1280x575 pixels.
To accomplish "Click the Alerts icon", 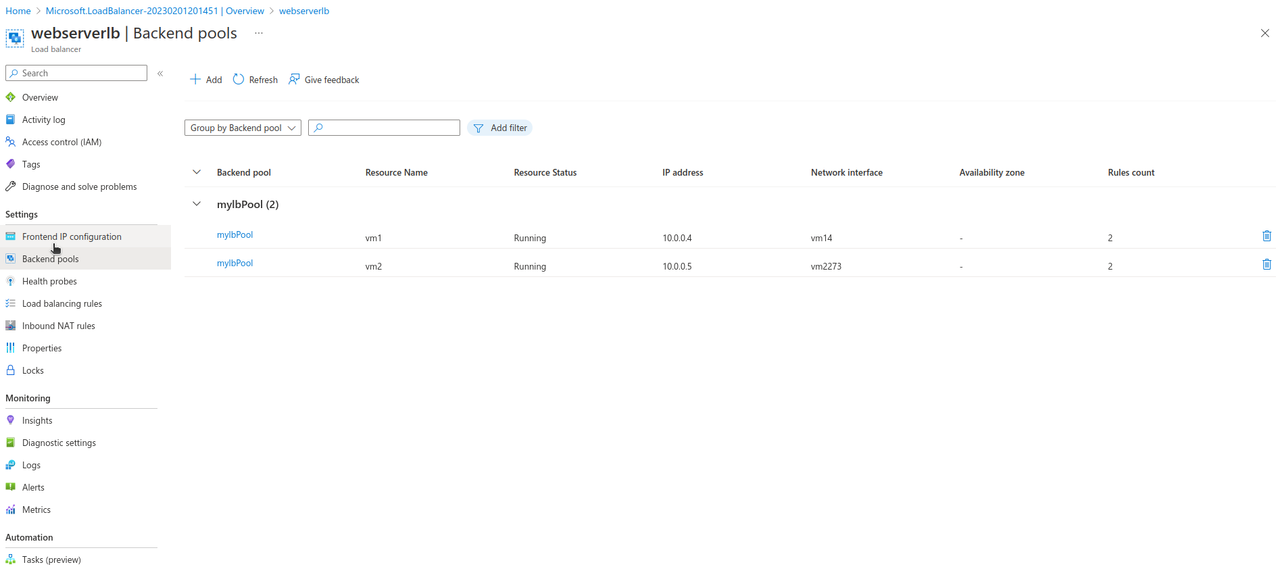I will 11,487.
